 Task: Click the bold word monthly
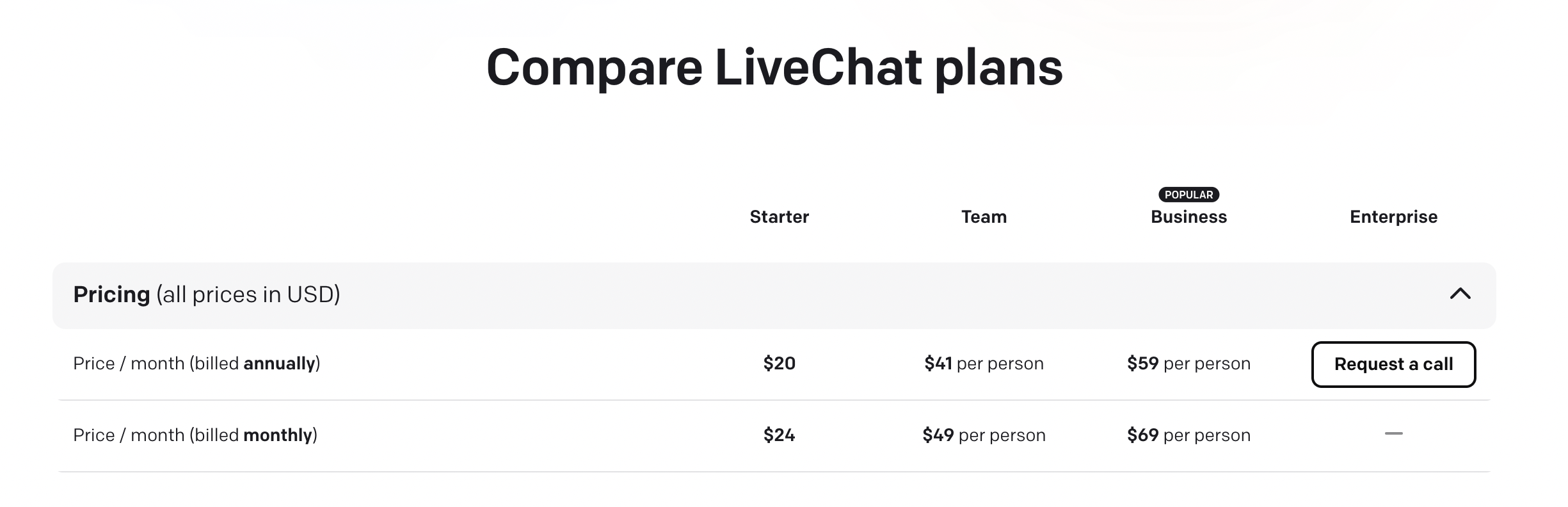tap(278, 435)
